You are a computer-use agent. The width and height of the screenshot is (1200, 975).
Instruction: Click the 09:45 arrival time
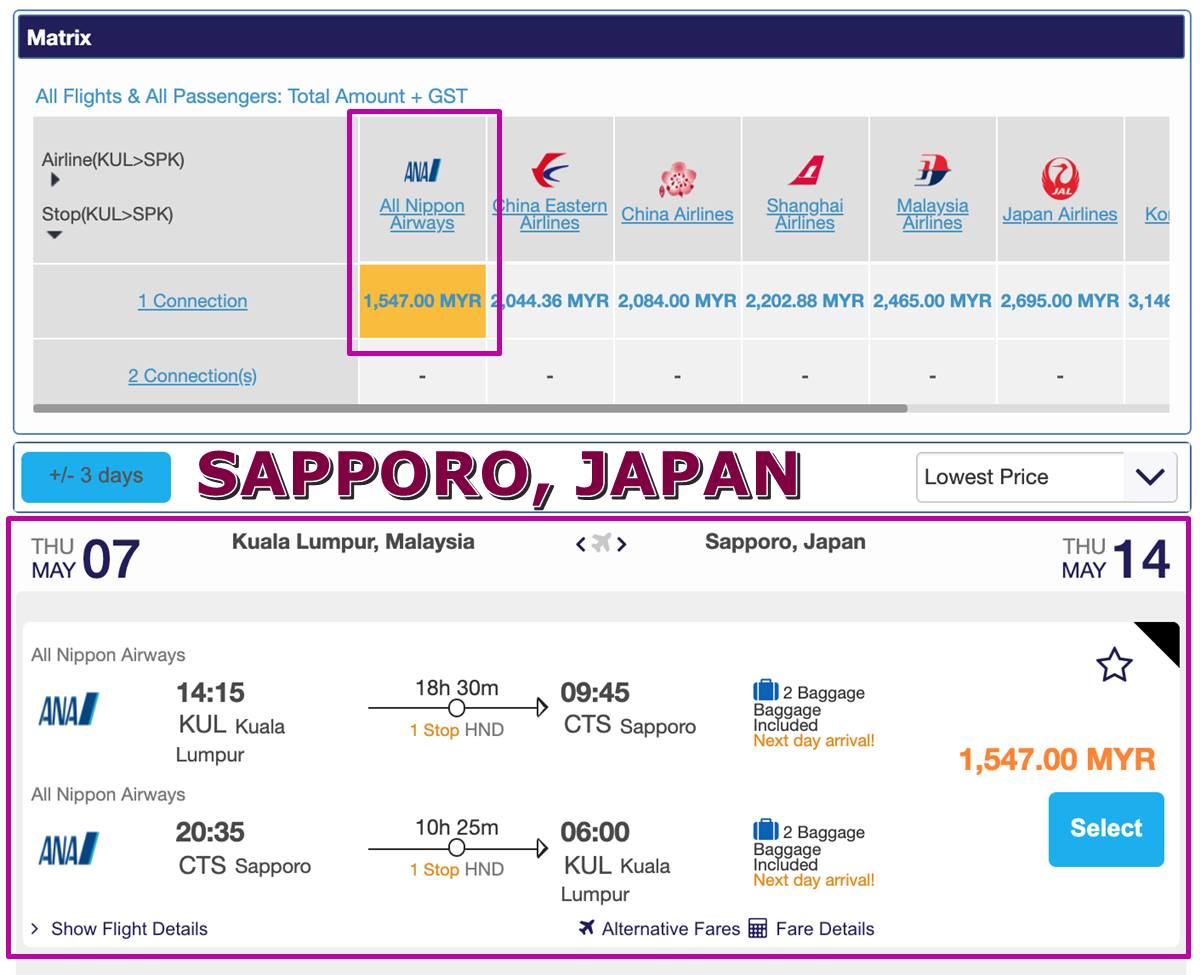(x=596, y=692)
